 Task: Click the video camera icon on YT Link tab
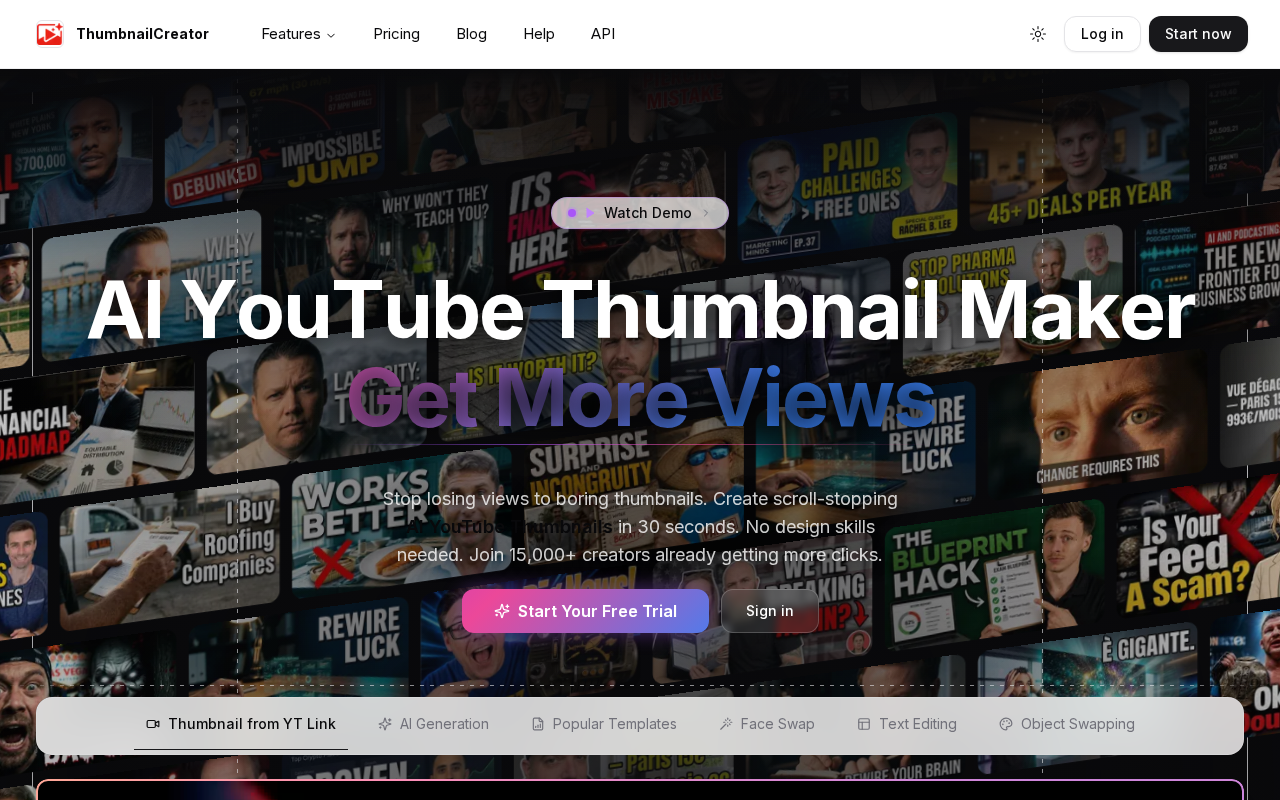(153, 724)
